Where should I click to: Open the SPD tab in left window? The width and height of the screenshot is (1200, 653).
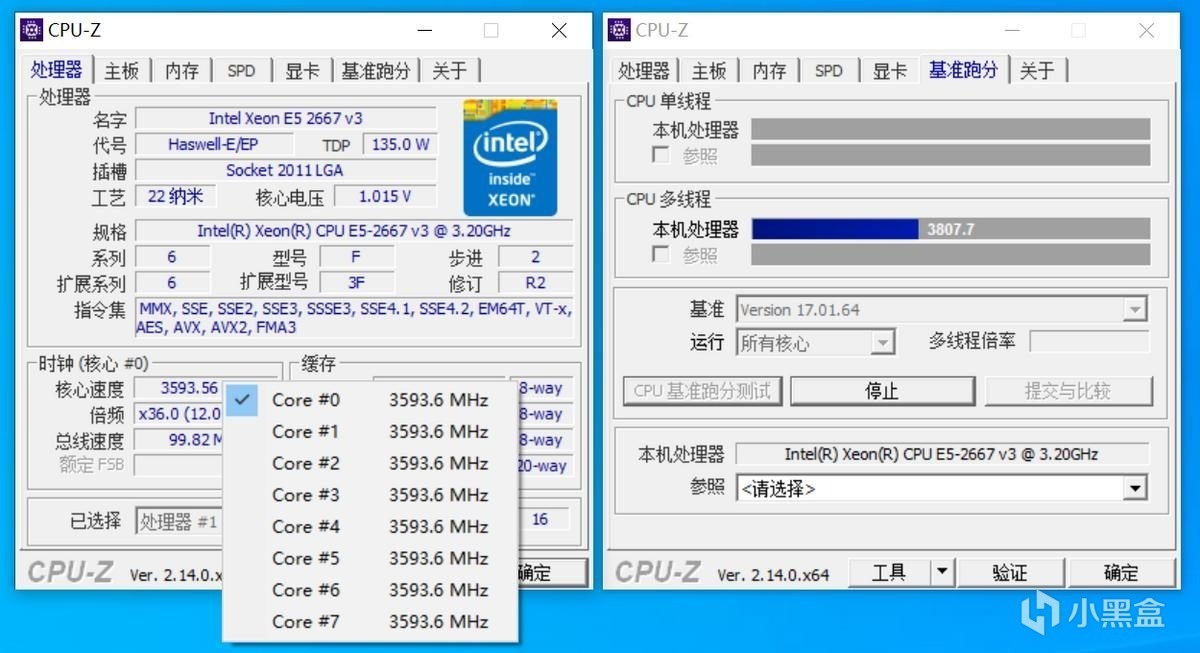(241, 70)
